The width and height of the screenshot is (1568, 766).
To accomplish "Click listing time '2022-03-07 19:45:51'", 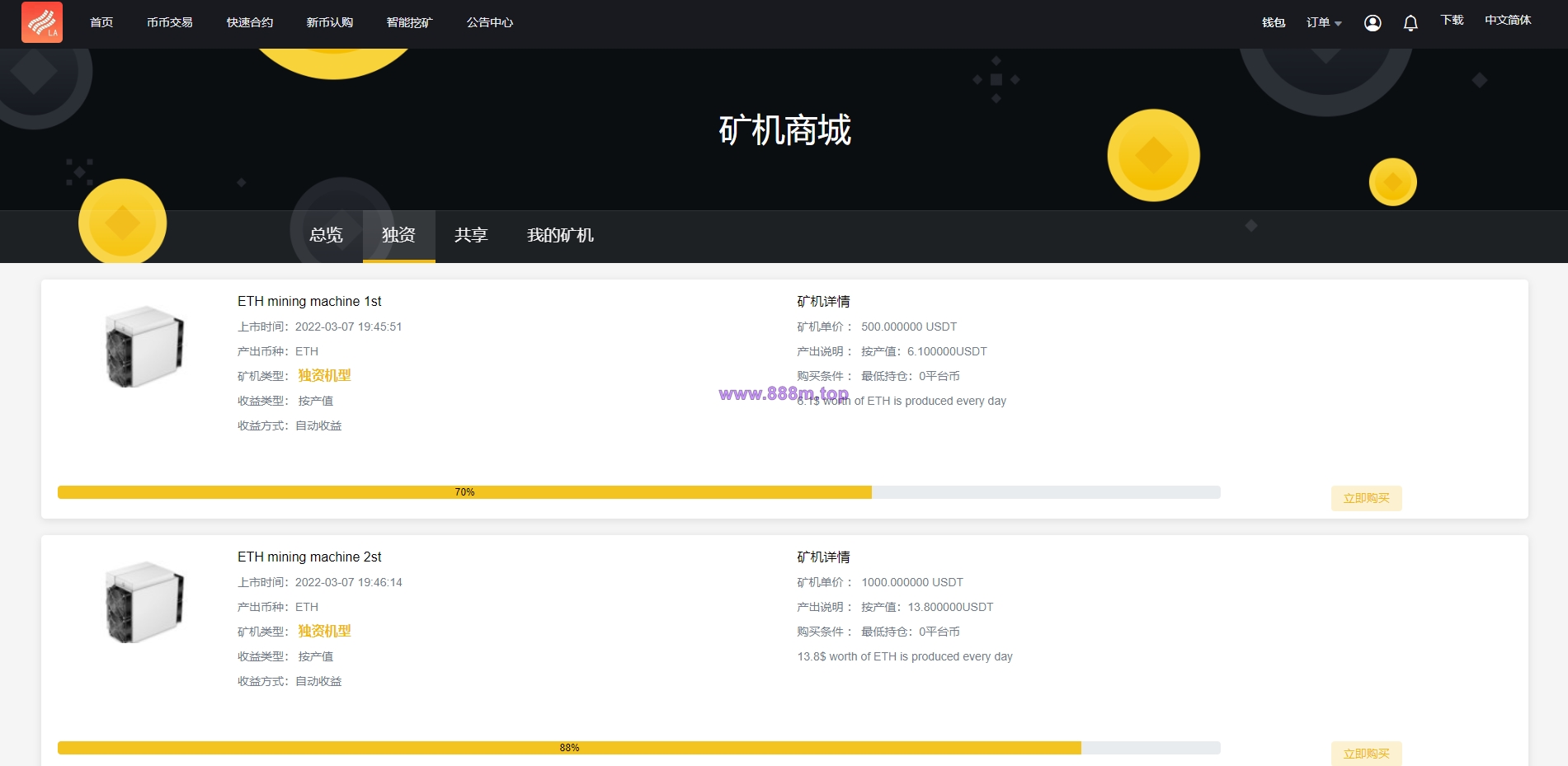I will [x=349, y=327].
